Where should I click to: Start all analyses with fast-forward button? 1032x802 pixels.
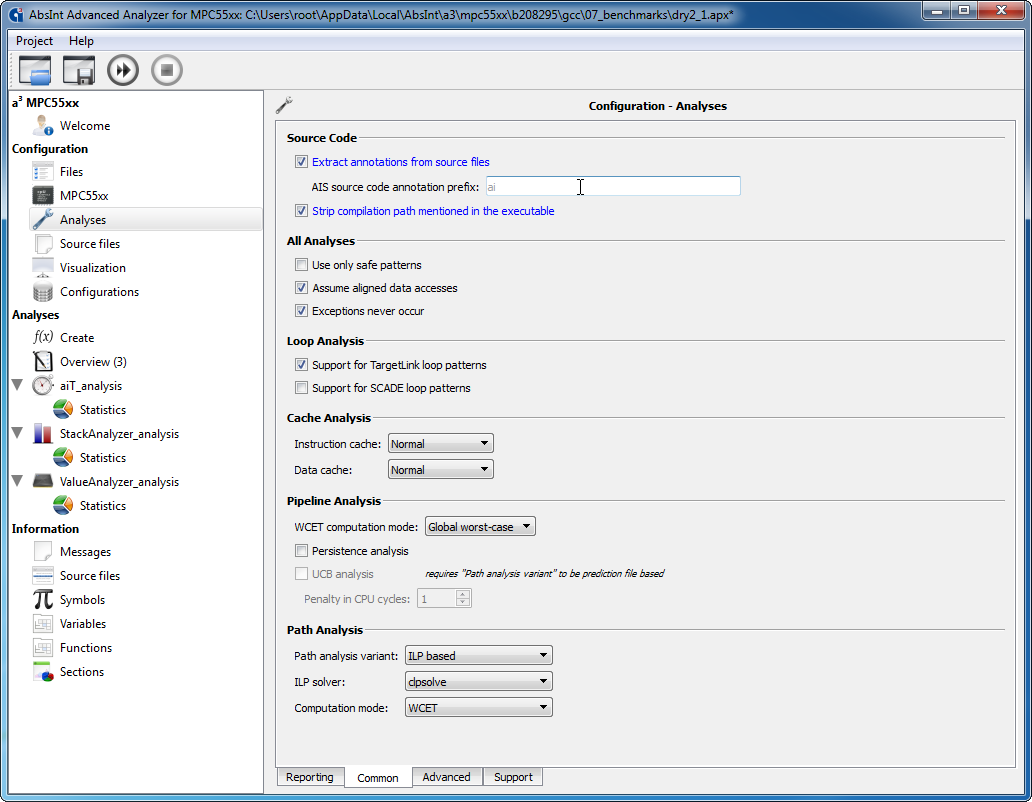123,70
